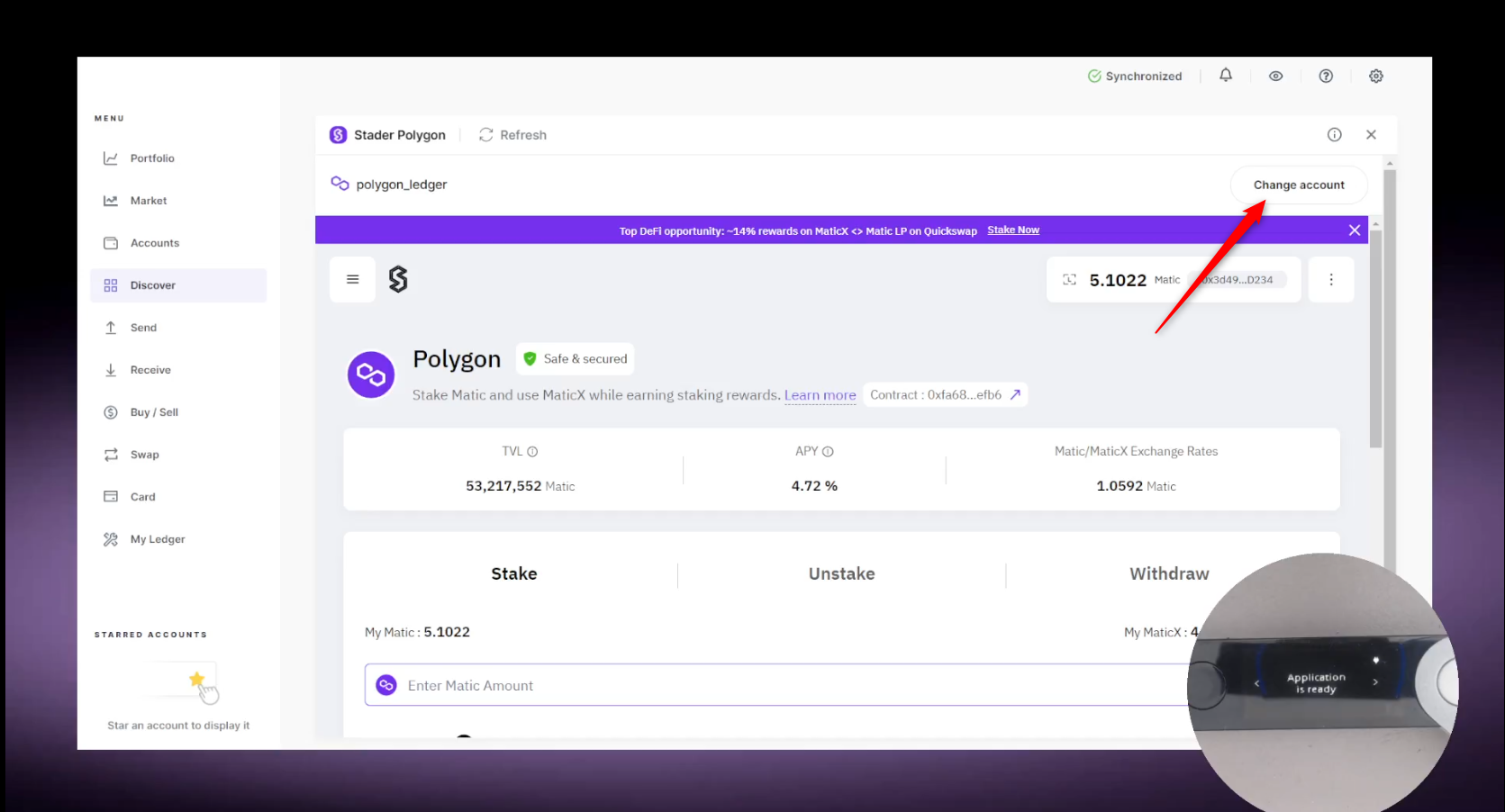Click the Learn more link
Image resolution: width=1505 pixels, height=812 pixels.
820,395
